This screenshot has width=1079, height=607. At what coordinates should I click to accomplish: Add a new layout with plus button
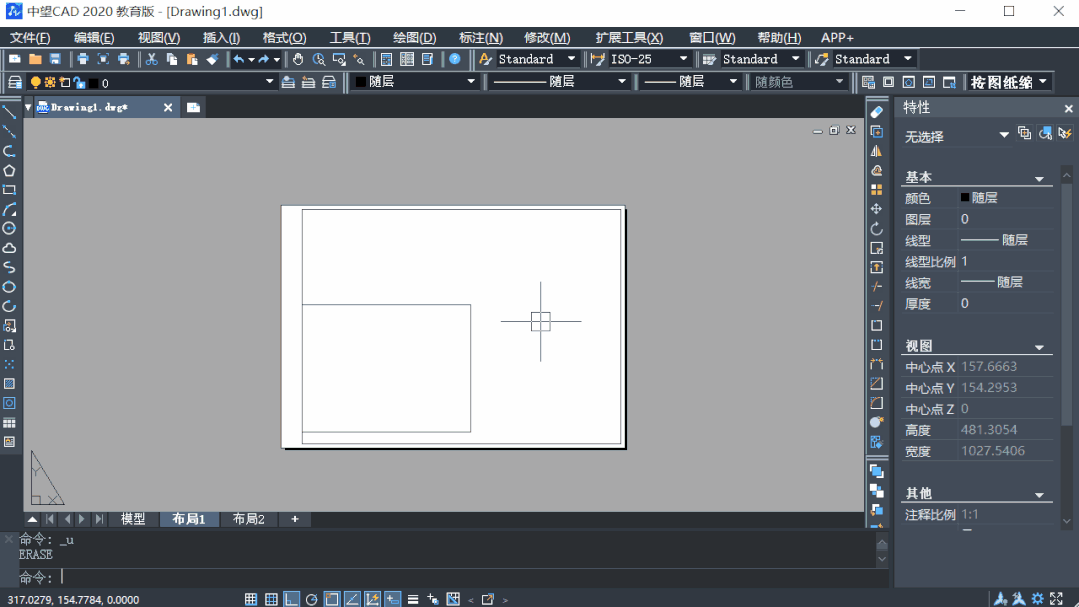(295, 519)
